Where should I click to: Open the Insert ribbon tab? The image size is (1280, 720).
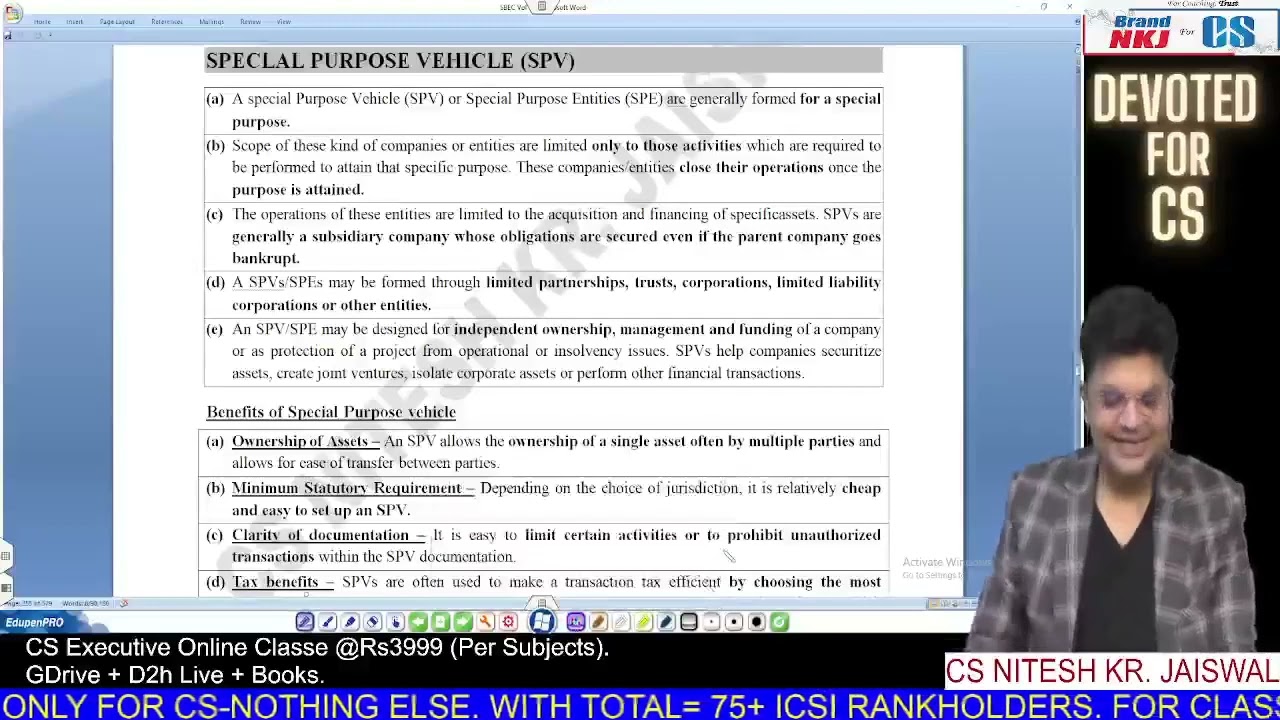tap(74, 22)
